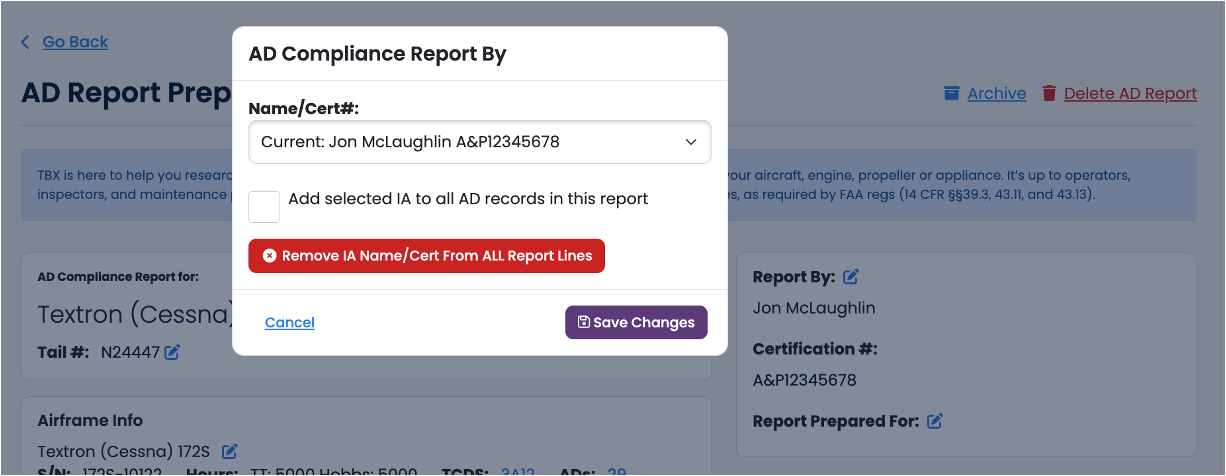
Task: Click the Delete AD Report link
Action: (x=1130, y=93)
